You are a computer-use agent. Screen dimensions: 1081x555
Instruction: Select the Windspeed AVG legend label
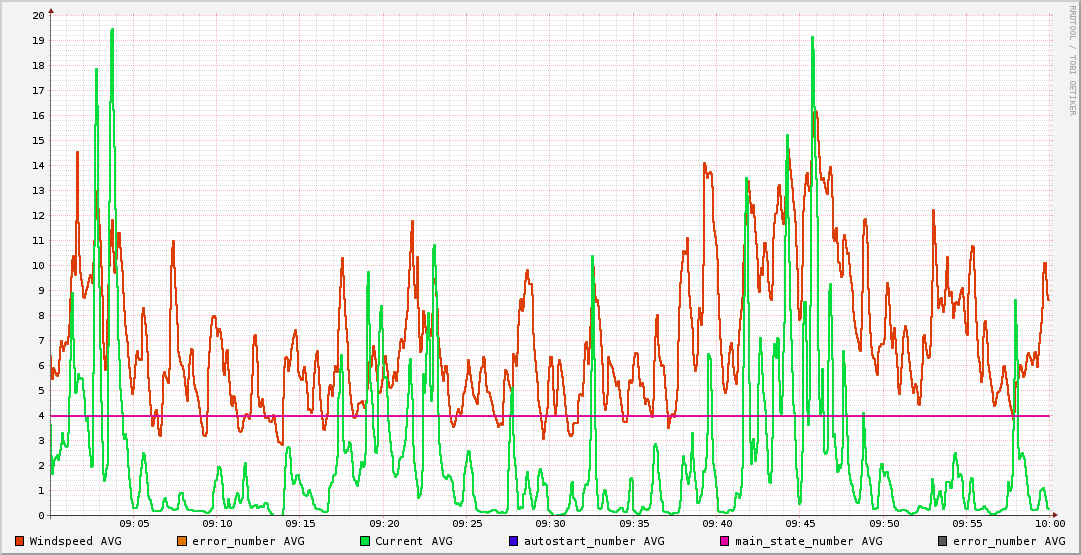click(75, 541)
